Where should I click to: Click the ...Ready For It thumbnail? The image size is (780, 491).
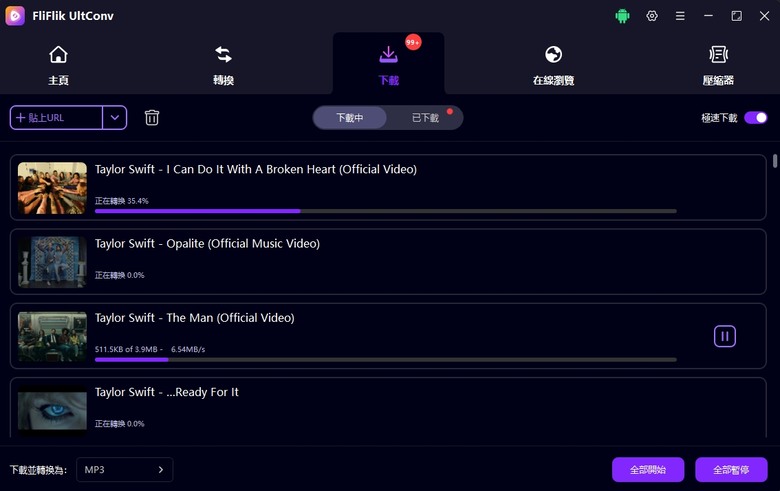click(x=52, y=411)
